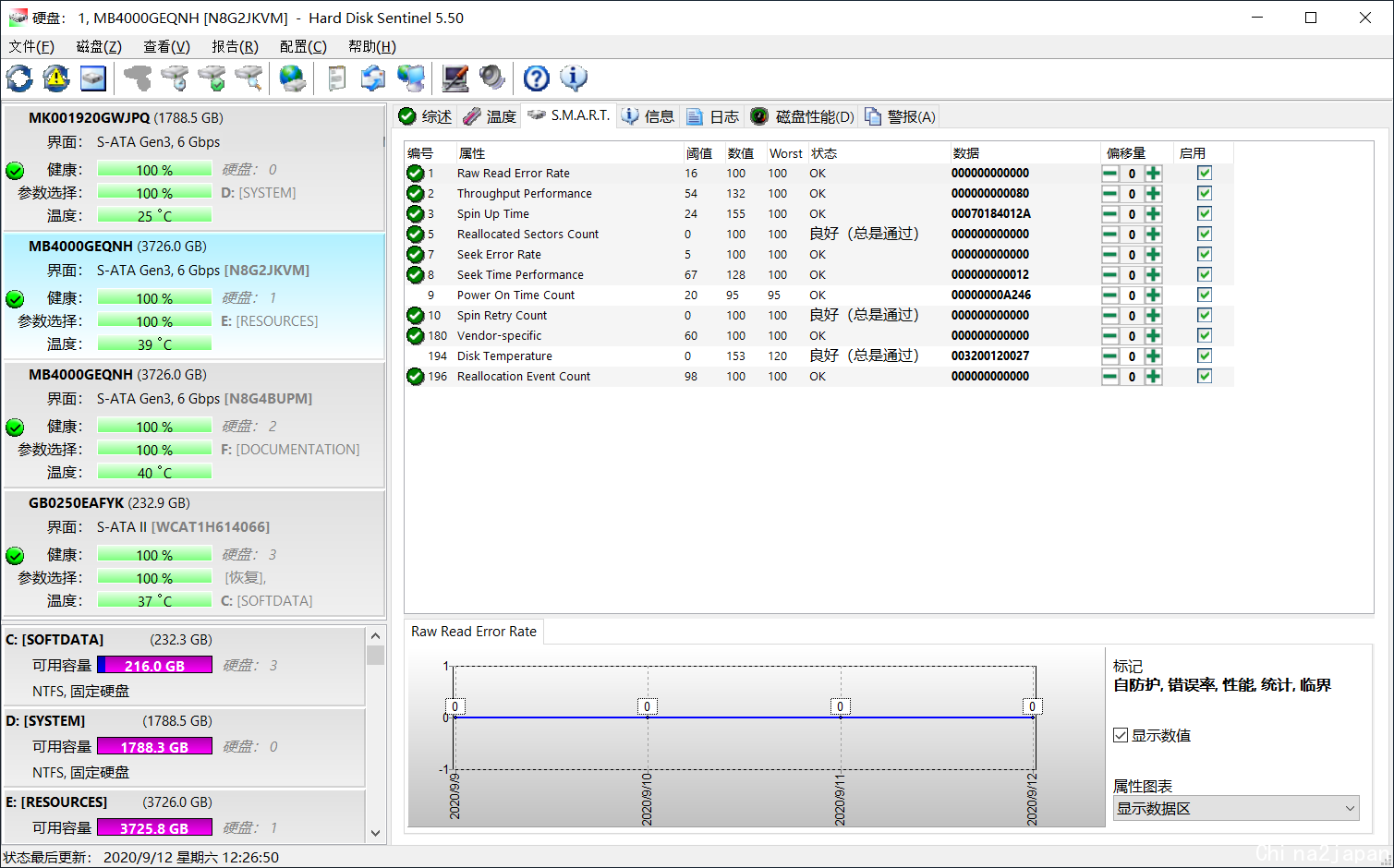Toggle enable checkbox for Power On Time Count
1394x868 pixels.
click(1205, 295)
